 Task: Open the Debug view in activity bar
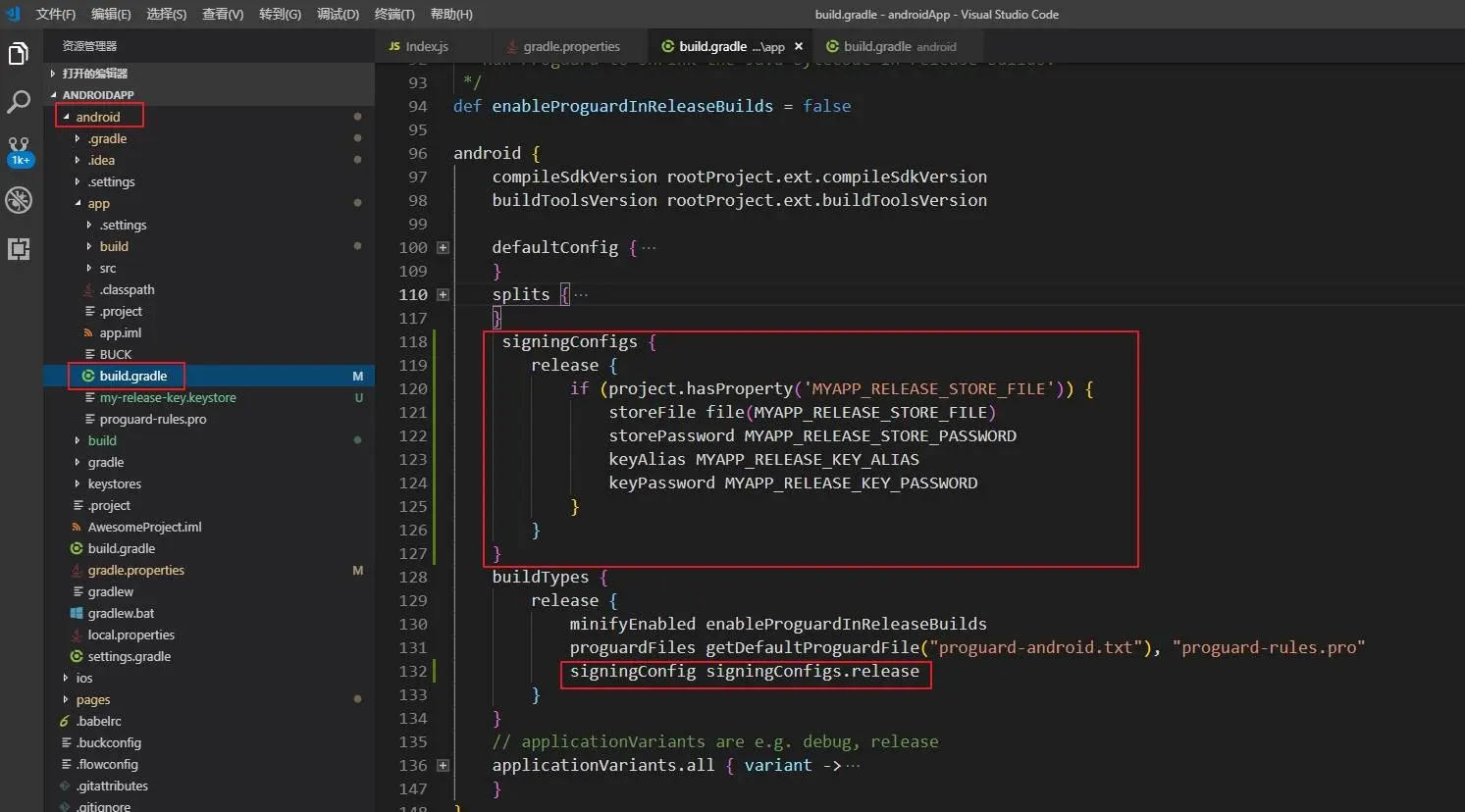click(x=19, y=200)
